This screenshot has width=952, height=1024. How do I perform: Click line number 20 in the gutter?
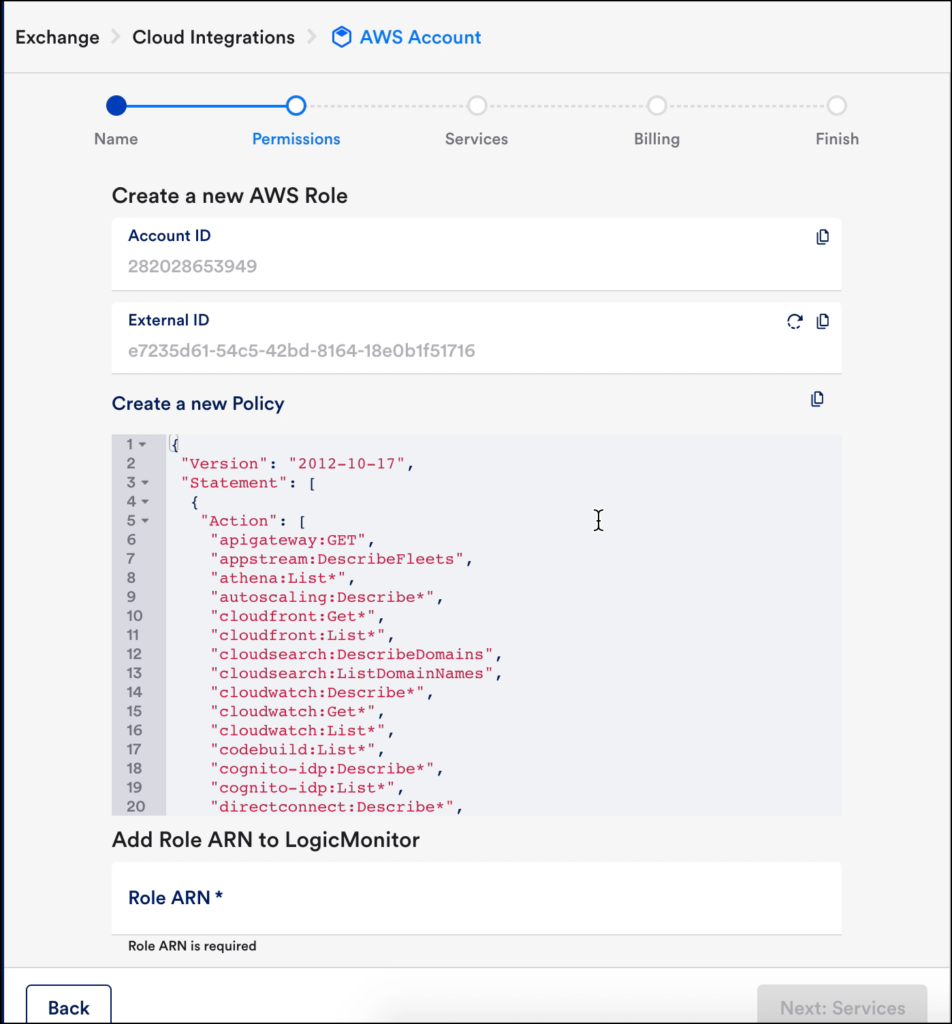click(136, 807)
